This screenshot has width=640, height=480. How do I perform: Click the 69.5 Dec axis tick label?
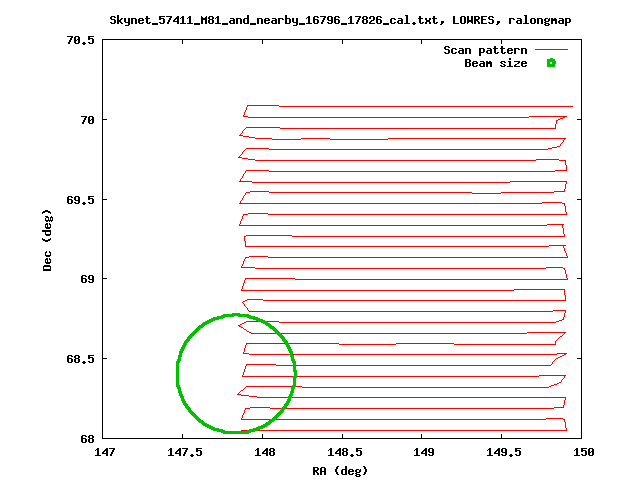click(x=80, y=200)
